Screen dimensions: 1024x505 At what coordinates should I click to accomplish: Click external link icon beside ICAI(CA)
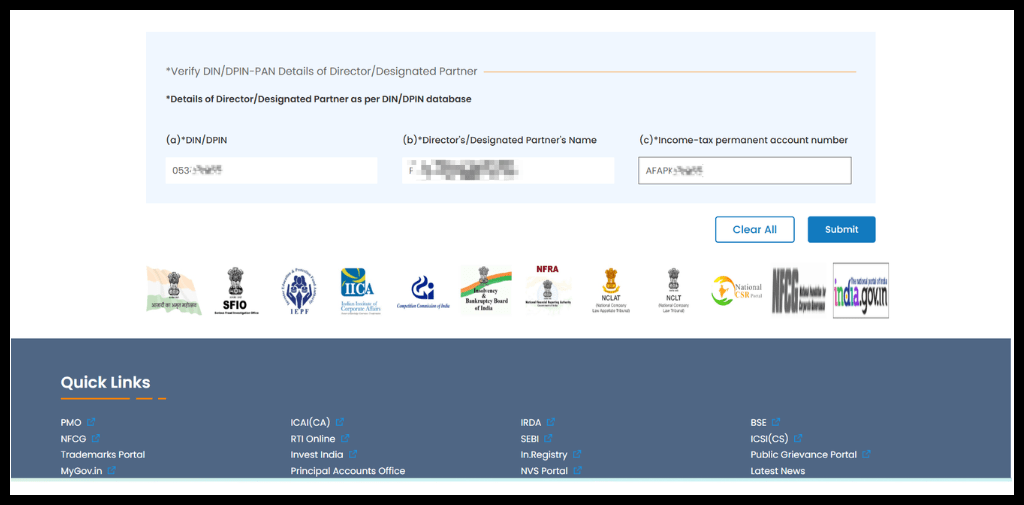pos(340,422)
